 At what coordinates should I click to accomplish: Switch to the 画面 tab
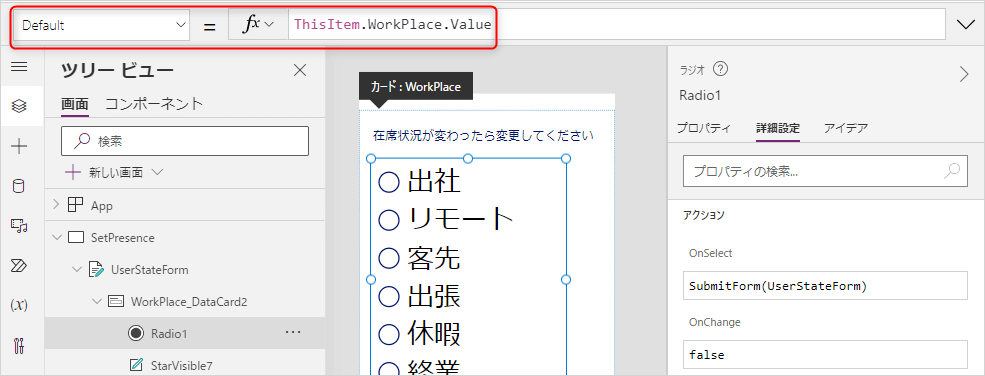[75, 104]
